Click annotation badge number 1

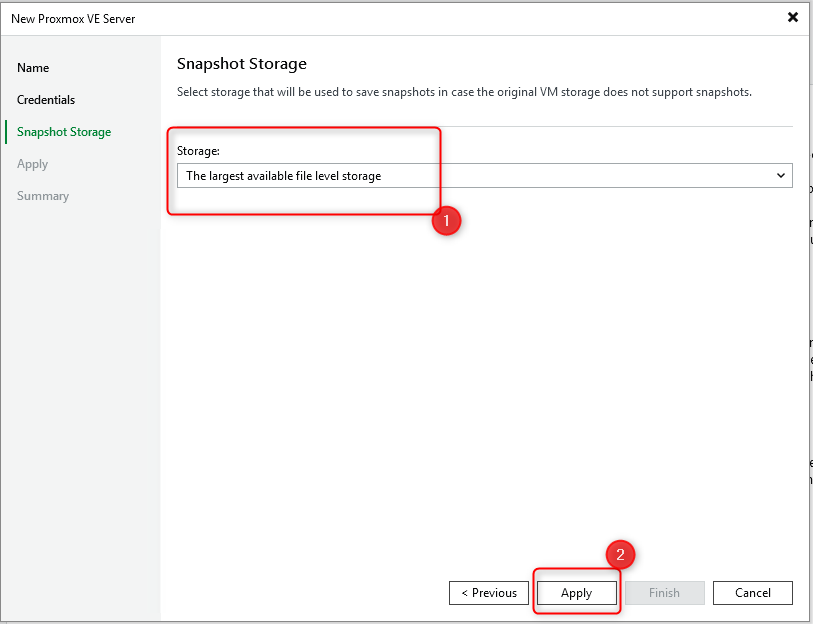point(446,221)
